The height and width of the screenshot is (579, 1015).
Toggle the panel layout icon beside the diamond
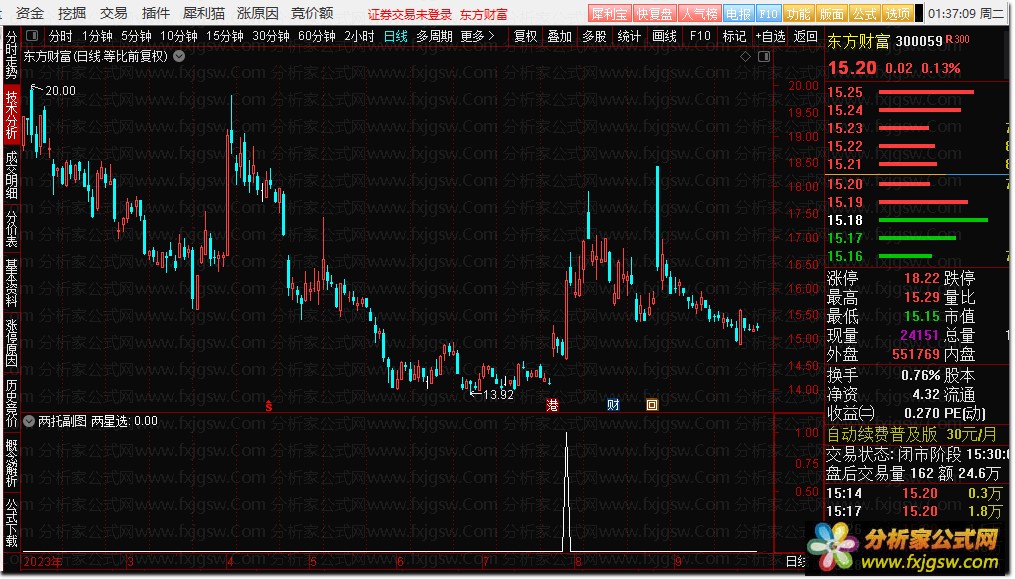click(764, 56)
